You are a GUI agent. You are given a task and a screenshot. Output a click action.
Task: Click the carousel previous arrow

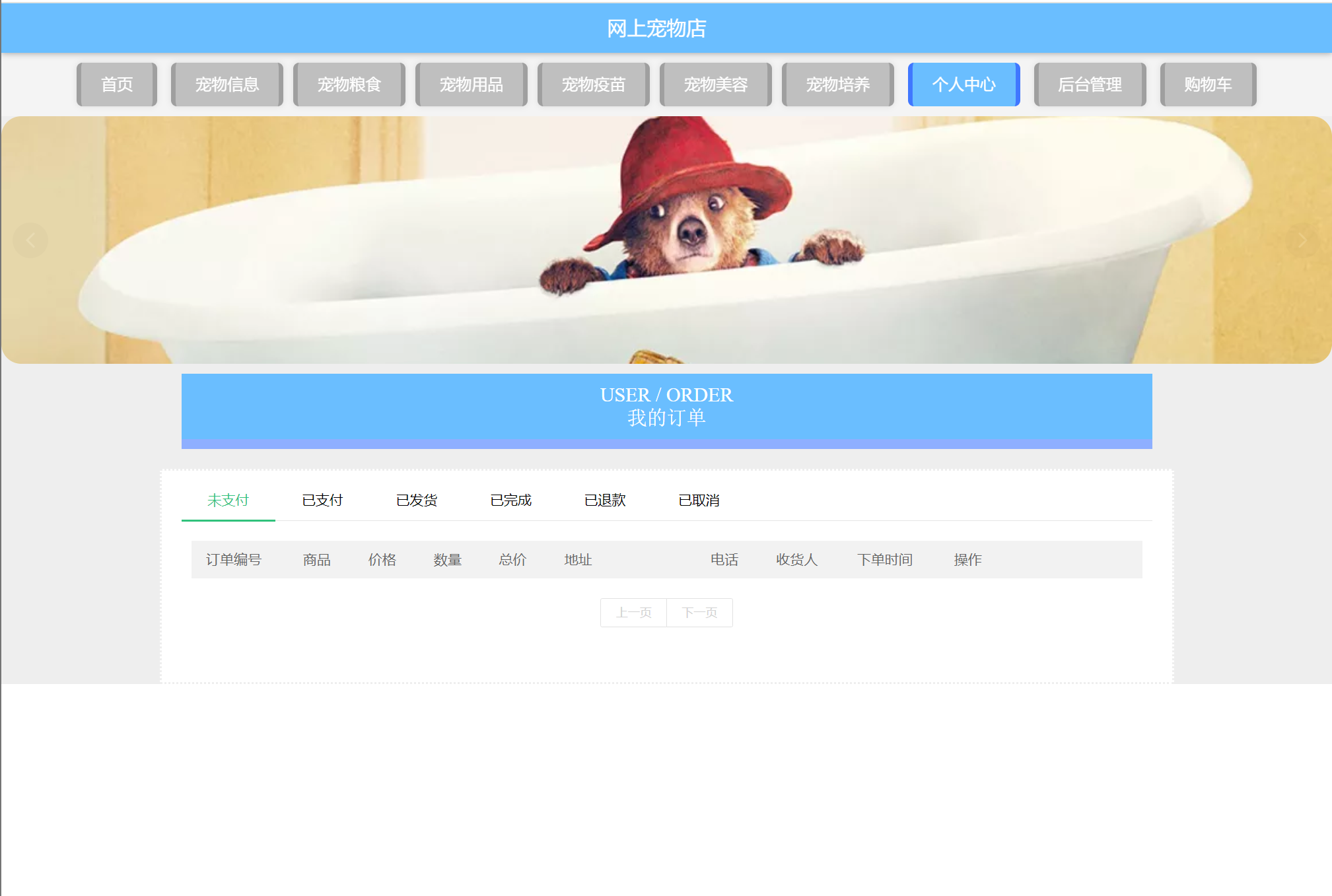point(30,240)
